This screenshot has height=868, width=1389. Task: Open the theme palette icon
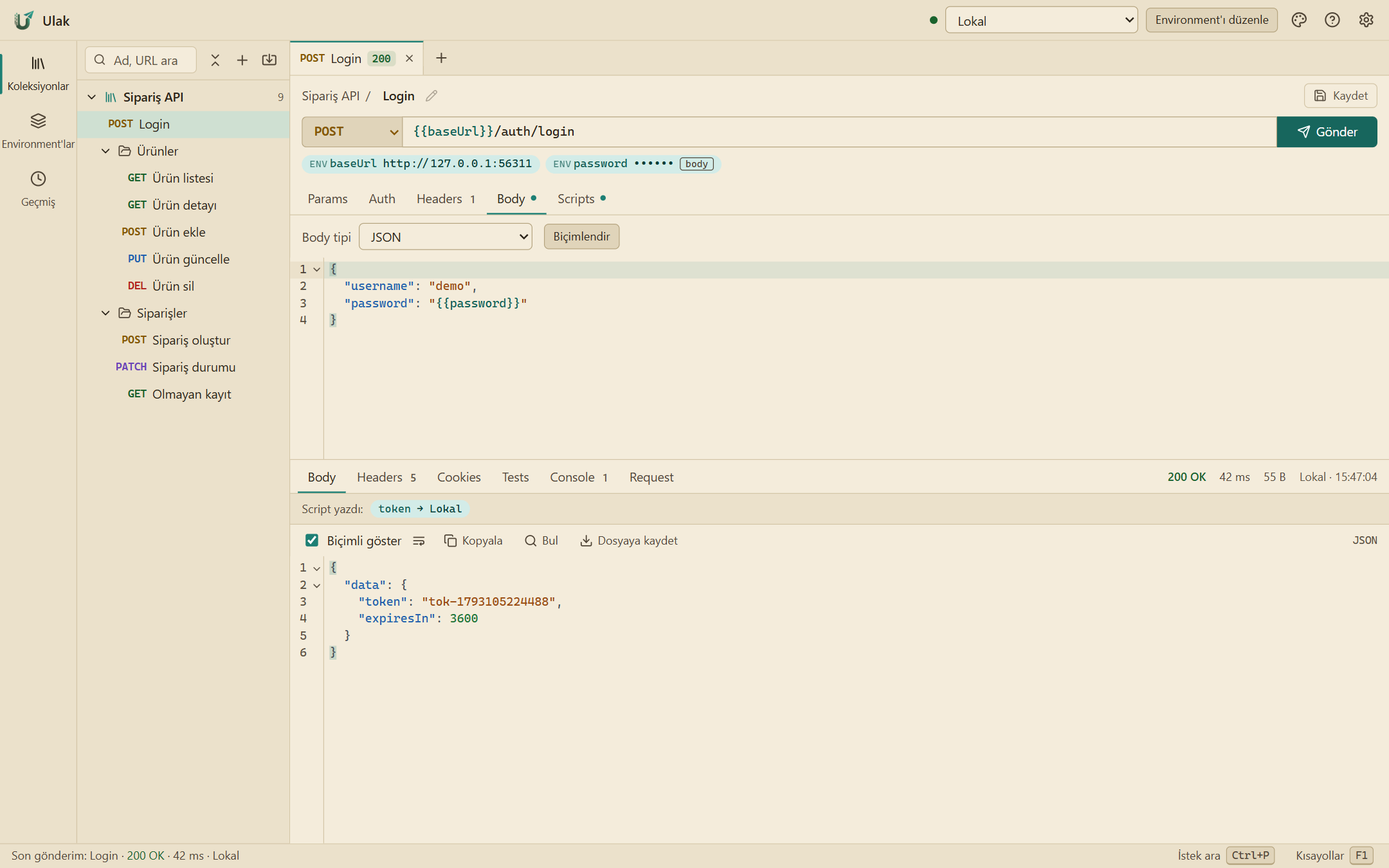tap(1299, 20)
